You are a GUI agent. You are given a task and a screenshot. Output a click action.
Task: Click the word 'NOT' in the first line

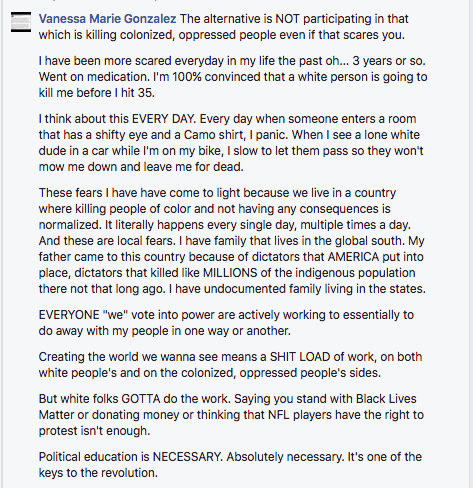(x=287, y=19)
